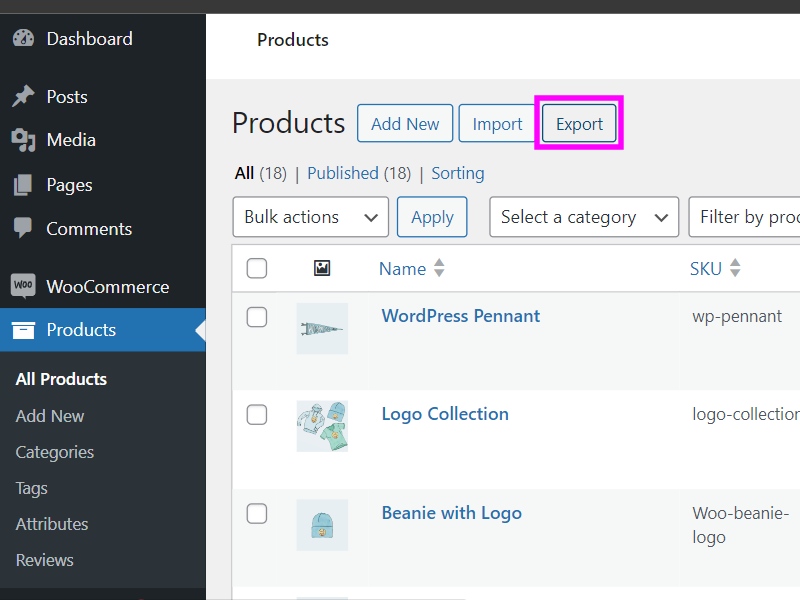Open the Bulk actions dropdown
800x600 pixels.
coord(310,217)
